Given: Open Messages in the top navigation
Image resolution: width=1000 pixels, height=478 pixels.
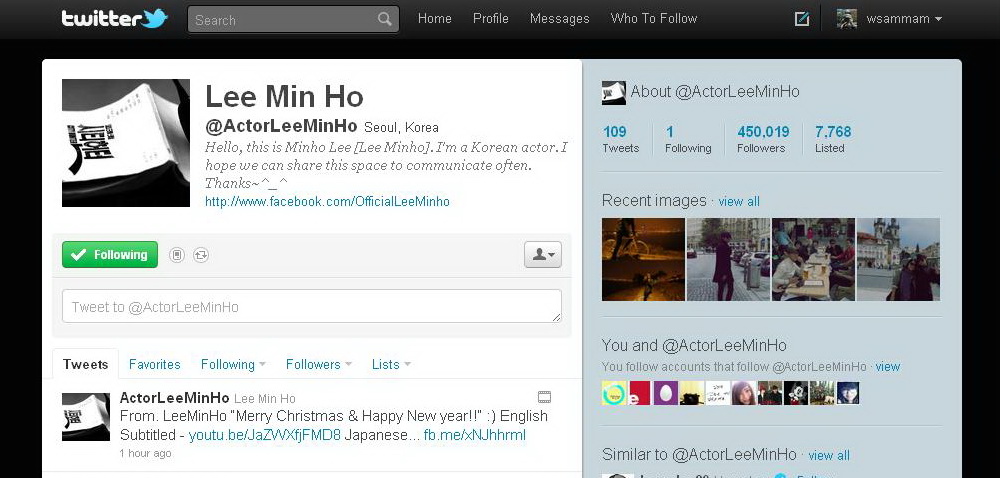Looking at the screenshot, I should click(559, 18).
